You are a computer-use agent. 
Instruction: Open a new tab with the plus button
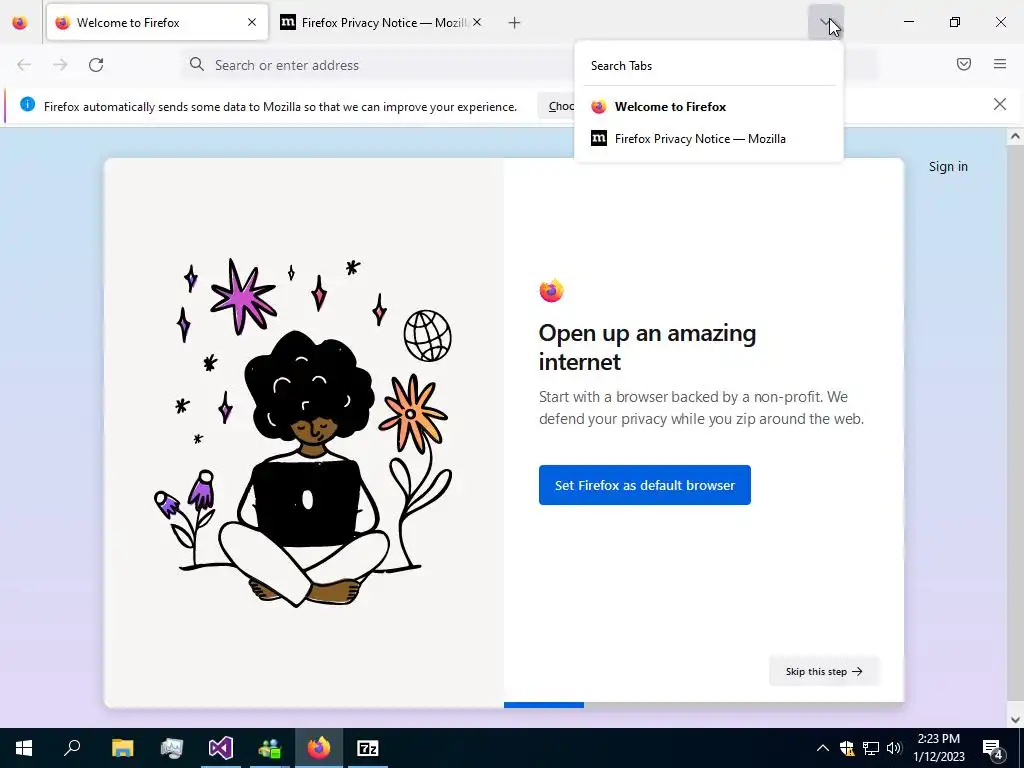[515, 23]
